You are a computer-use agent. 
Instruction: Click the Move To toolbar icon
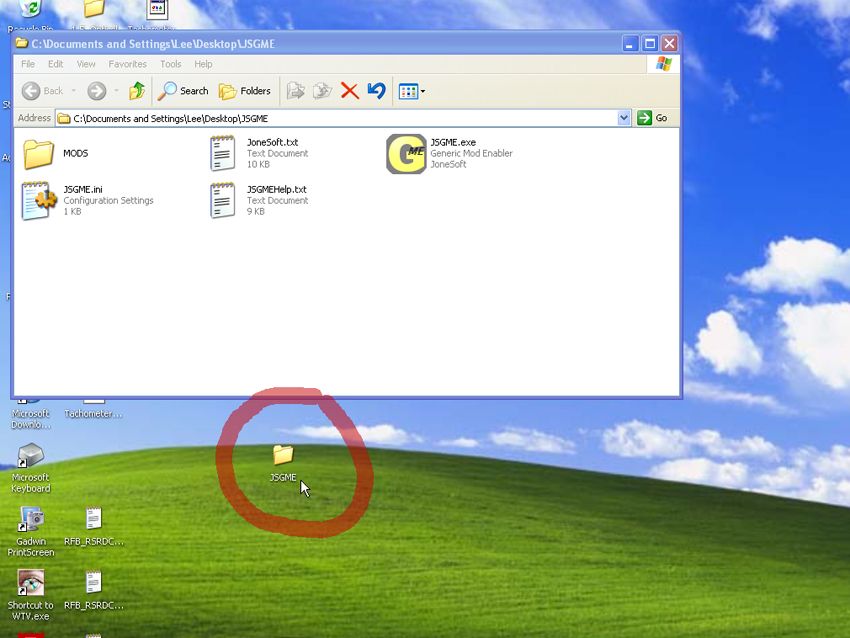[295, 91]
